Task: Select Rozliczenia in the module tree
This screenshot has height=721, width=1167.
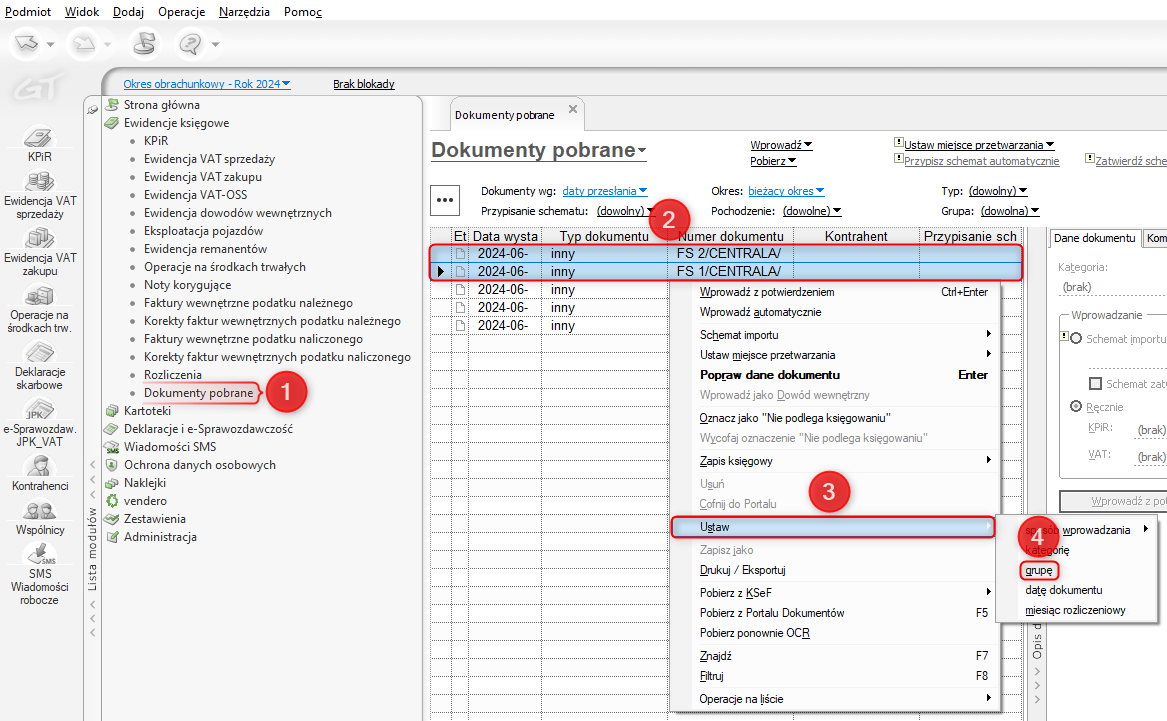Action: click(172, 375)
